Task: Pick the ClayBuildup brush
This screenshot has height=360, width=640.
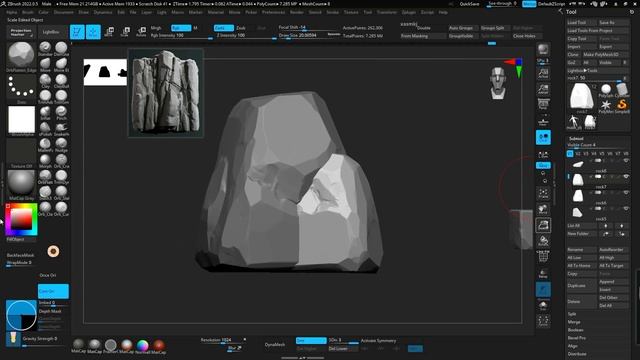Action: coord(61,80)
